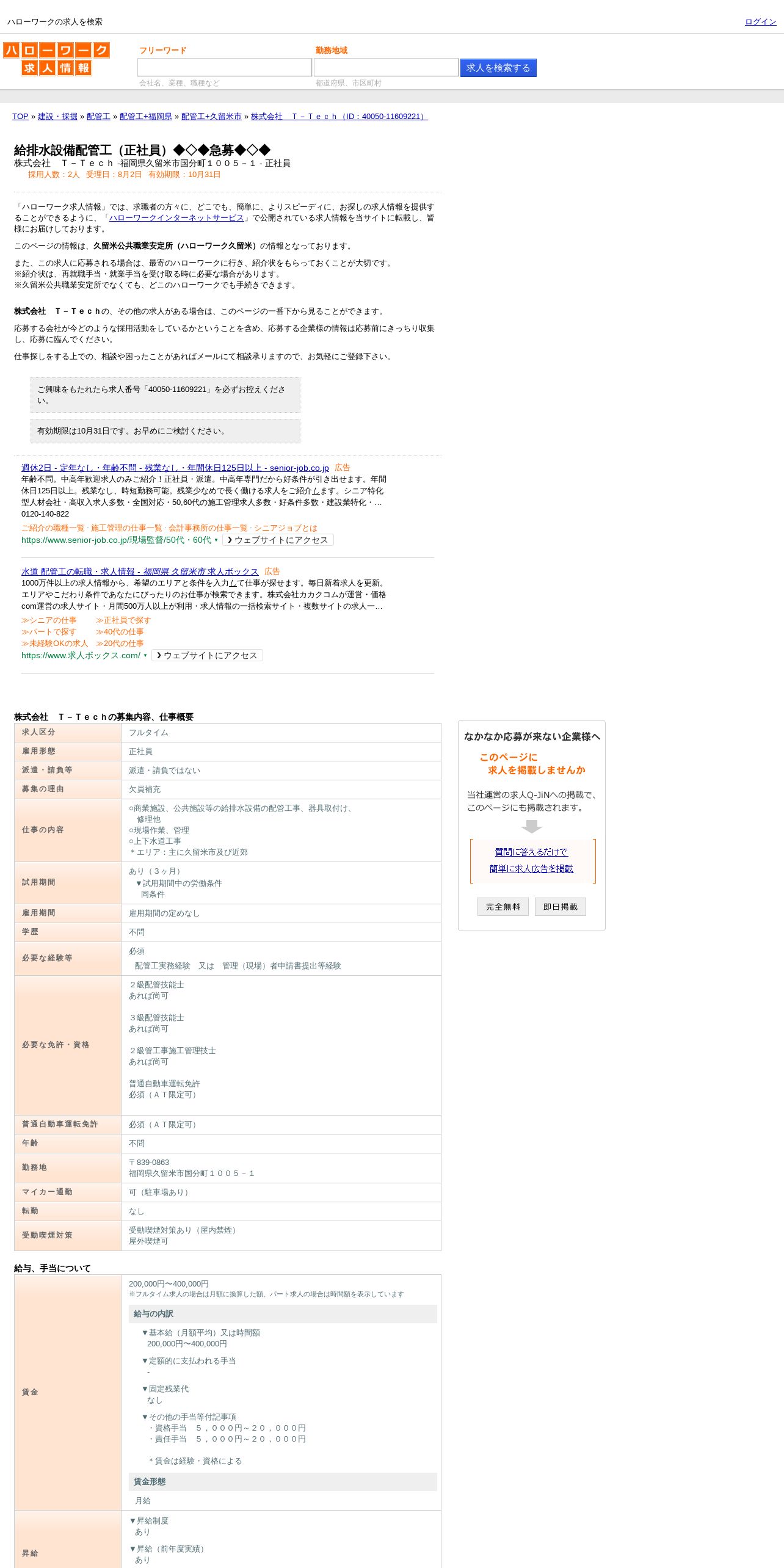Click ≫40代の仕事 link
The height and width of the screenshot is (1568, 784).
pyautogui.click(x=120, y=632)
